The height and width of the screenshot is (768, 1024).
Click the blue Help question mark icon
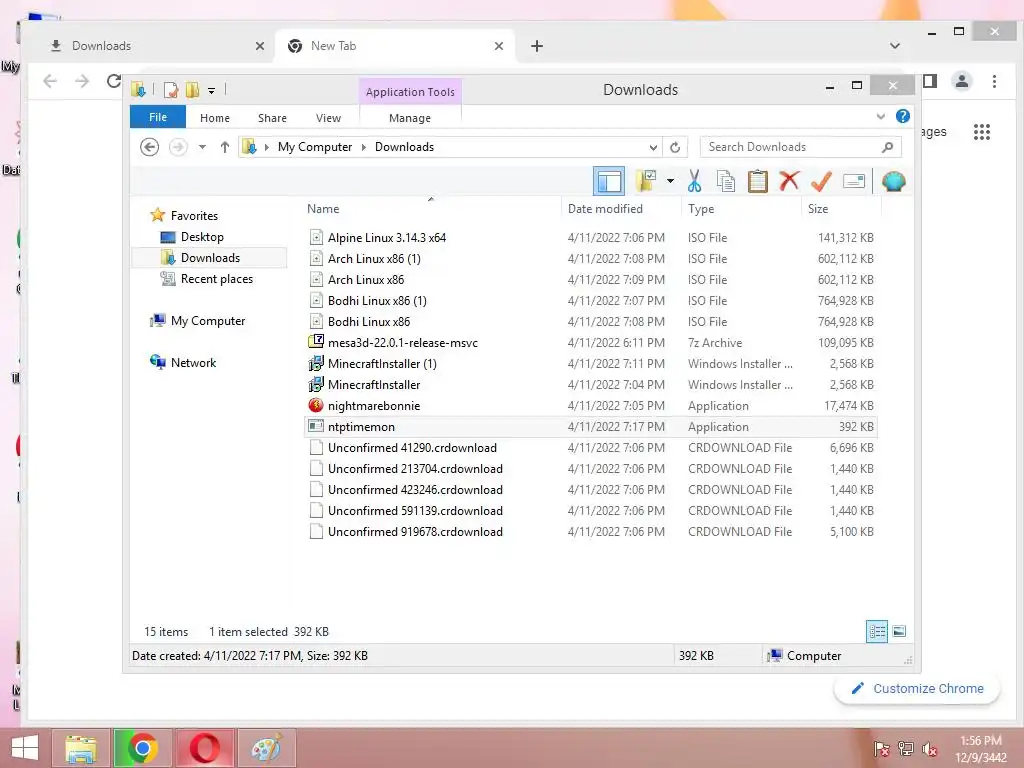pyautogui.click(x=903, y=116)
